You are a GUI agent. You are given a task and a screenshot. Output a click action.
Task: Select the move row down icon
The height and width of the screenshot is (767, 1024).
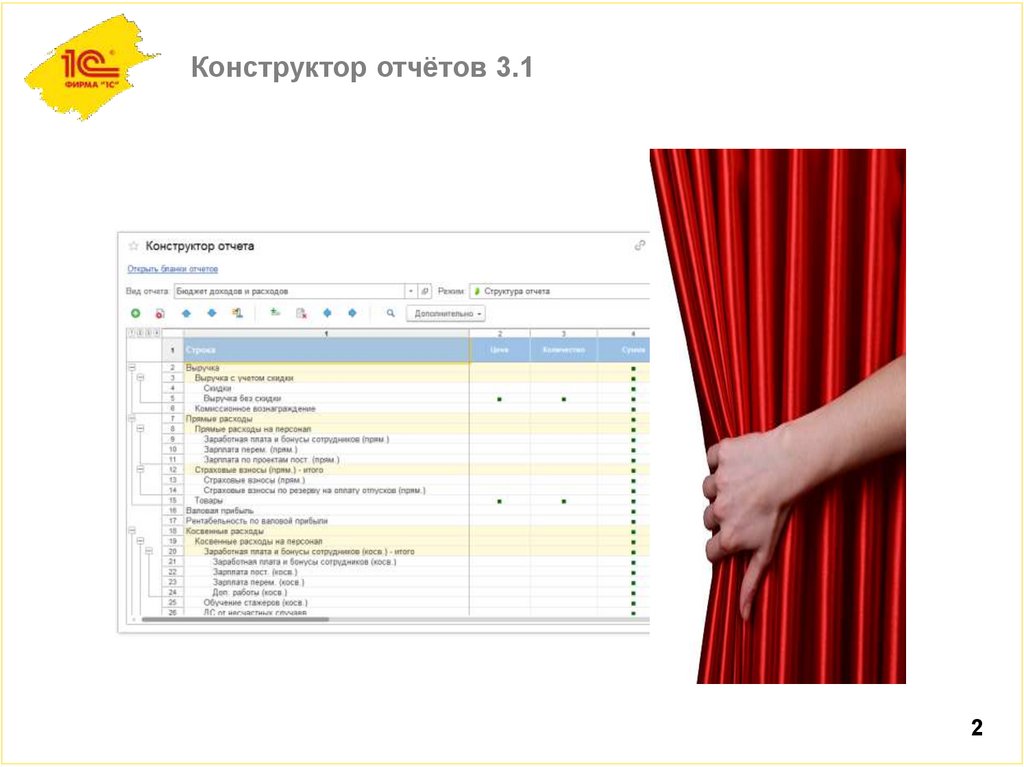[212, 313]
